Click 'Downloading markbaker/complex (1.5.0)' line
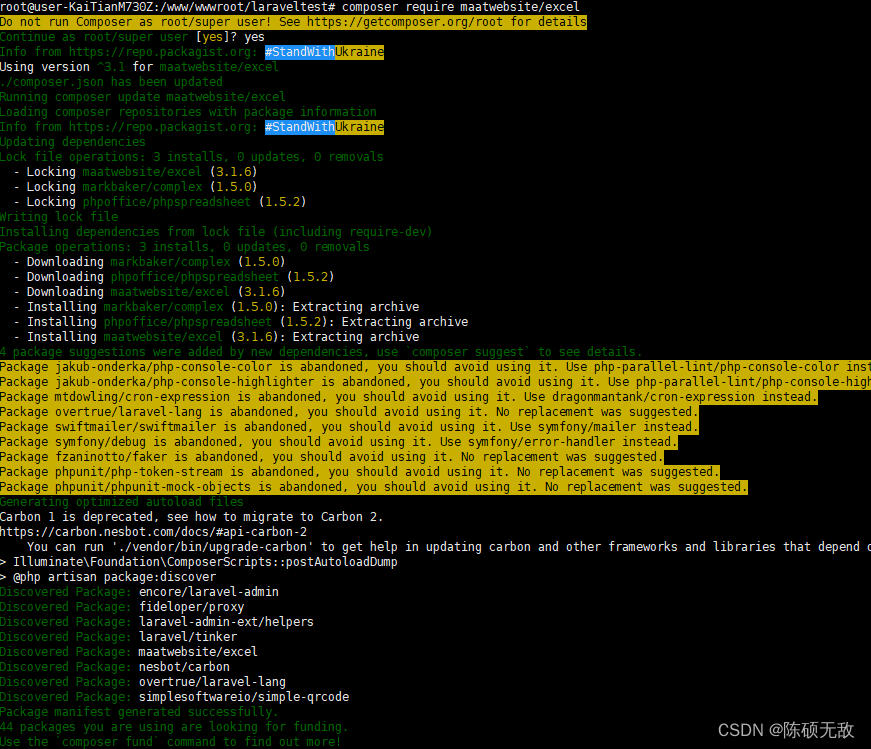The image size is (871, 749). pos(149,262)
